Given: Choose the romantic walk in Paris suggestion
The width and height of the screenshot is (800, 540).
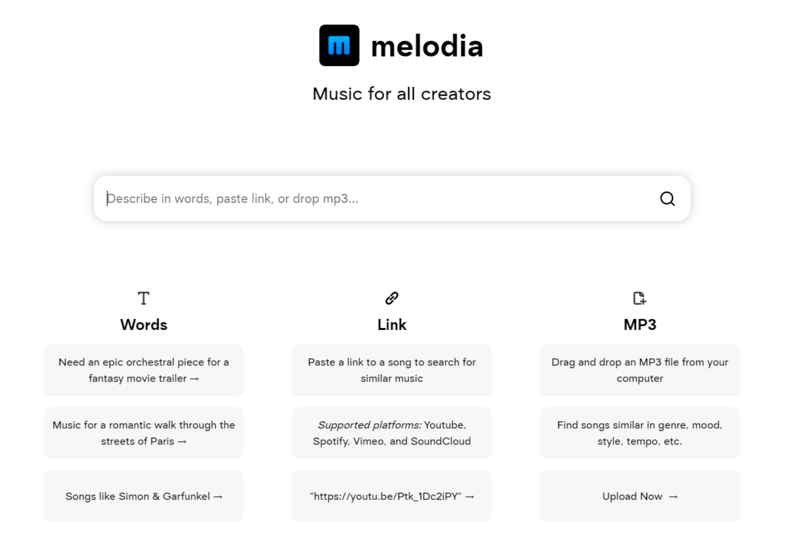Looking at the screenshot, I should pos(143,433).
